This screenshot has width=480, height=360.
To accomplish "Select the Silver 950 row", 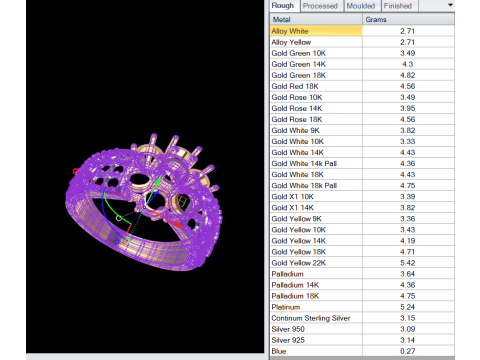I will (x=362, y=329).
